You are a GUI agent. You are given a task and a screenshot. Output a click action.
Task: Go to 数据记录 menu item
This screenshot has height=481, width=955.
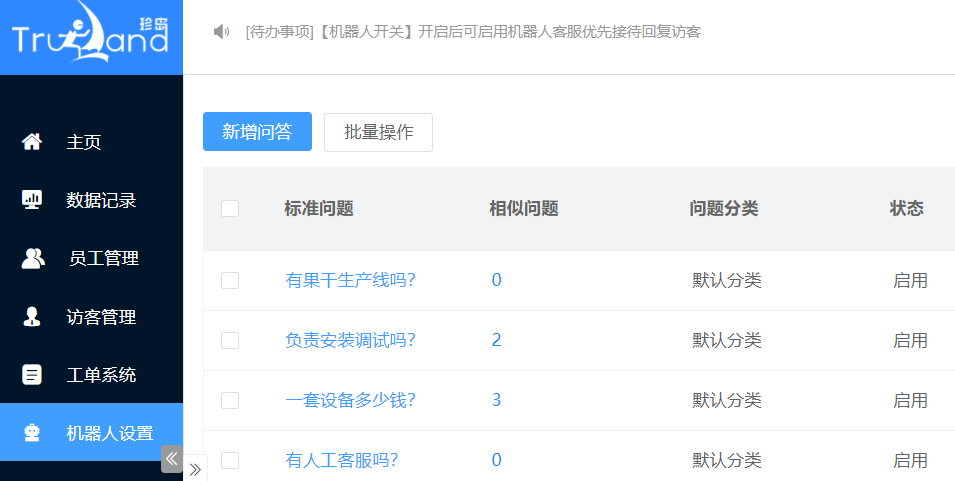tap(101, 200)
